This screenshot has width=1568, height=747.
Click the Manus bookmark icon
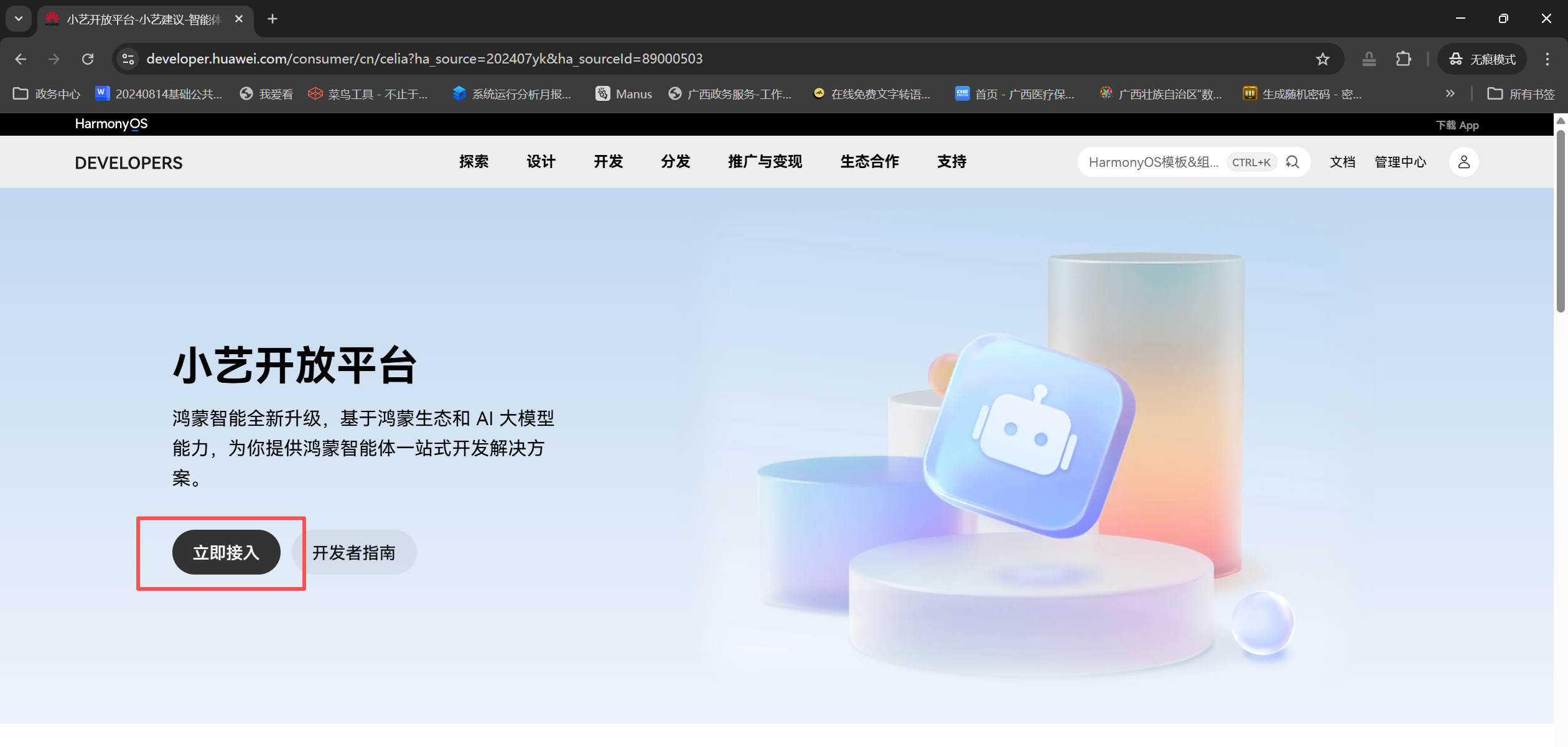(602, 94)
